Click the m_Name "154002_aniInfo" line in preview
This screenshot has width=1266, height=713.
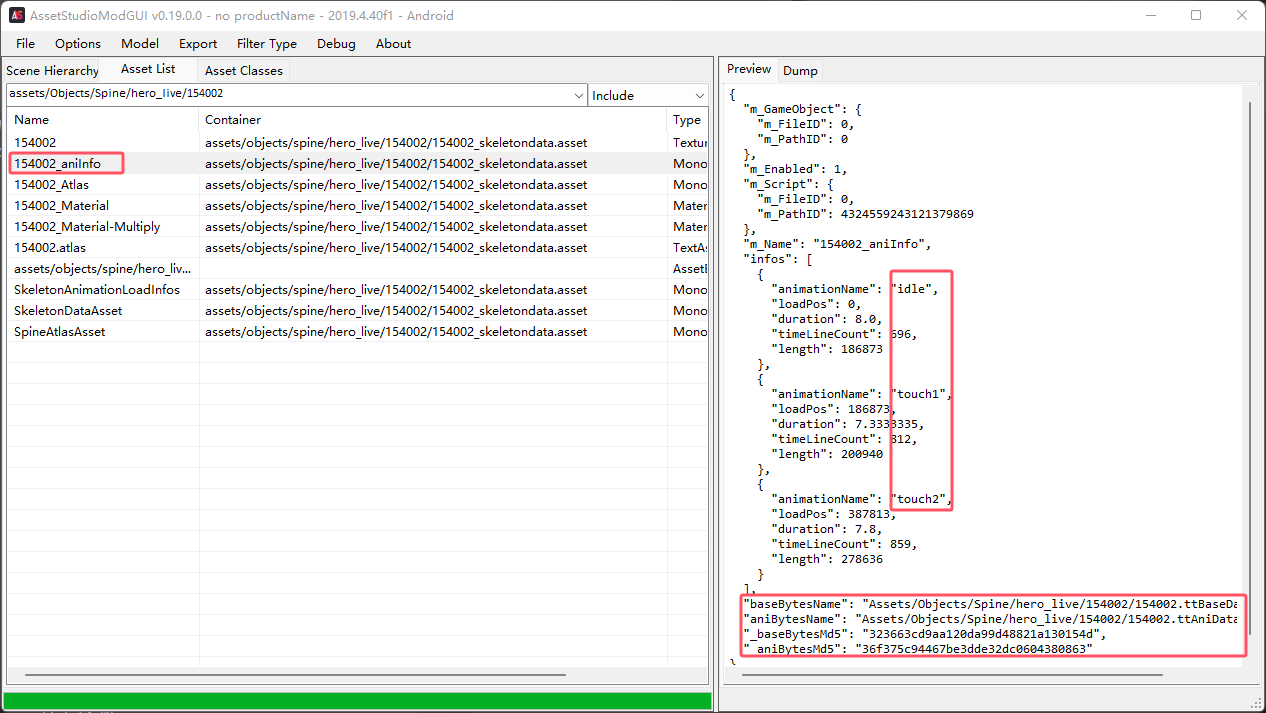[838, 244]
